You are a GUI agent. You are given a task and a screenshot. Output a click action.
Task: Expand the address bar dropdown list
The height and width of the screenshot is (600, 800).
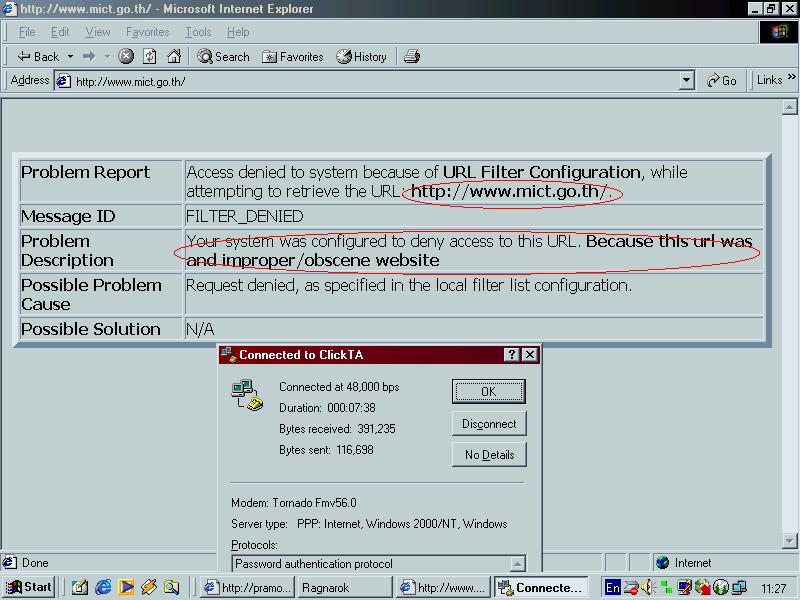pos(687,81)
